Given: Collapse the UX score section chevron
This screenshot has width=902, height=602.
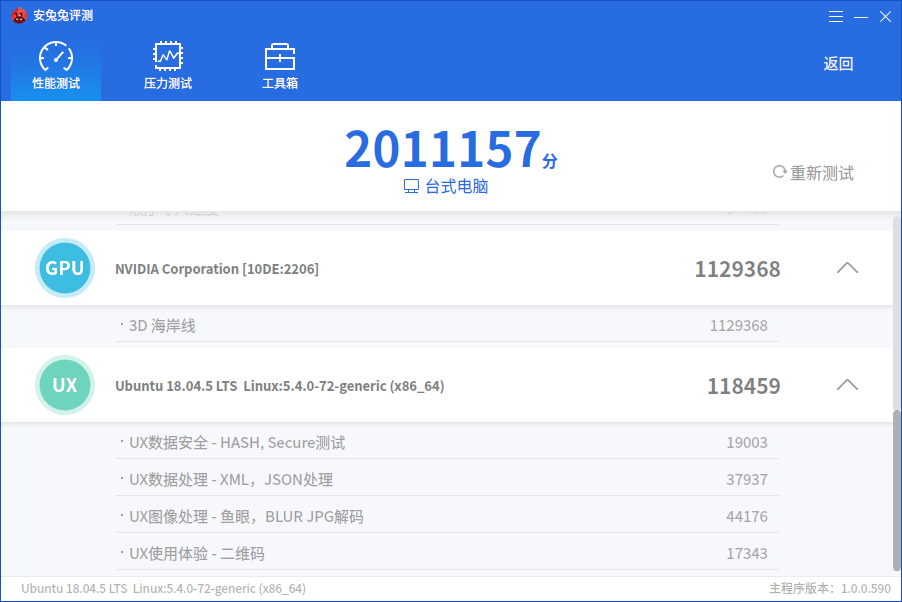Looking at the screenshot, I should (847, 384).
